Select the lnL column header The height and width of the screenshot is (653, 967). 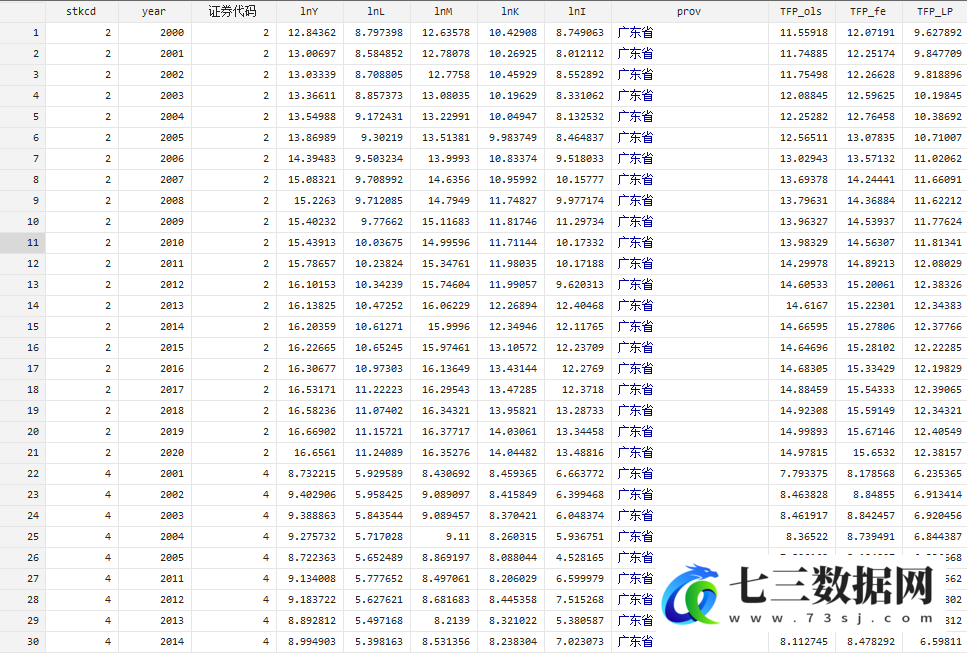pos(376,11)
